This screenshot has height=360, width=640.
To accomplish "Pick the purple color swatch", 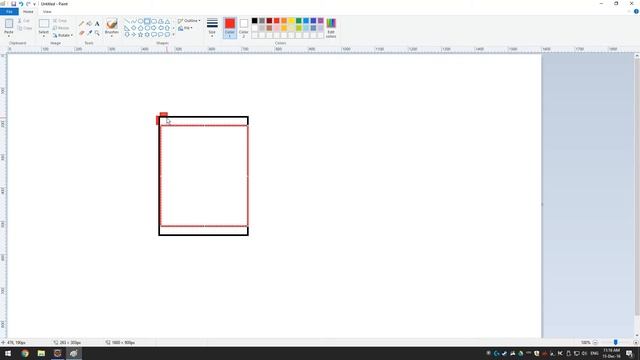I will coord(321,21).
